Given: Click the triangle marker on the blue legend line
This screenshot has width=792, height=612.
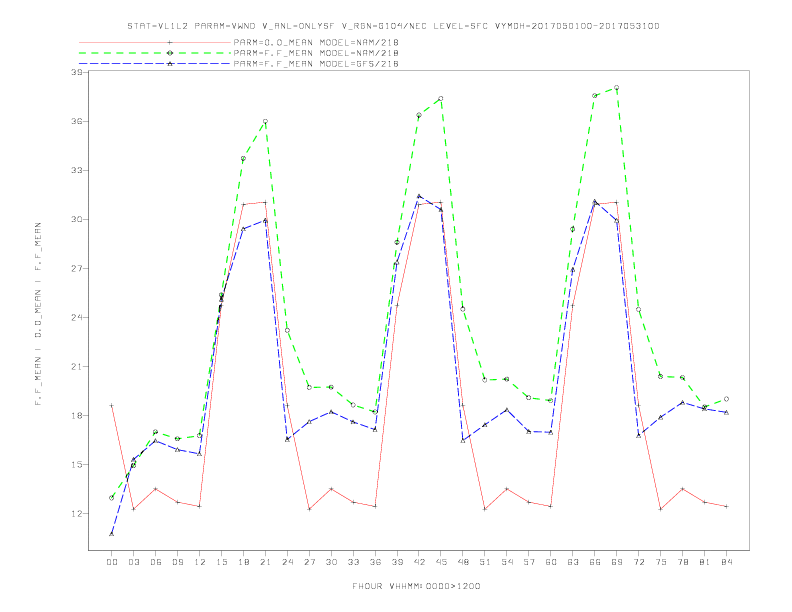Looking at the screenshot, I should click(x=170, y=64).
